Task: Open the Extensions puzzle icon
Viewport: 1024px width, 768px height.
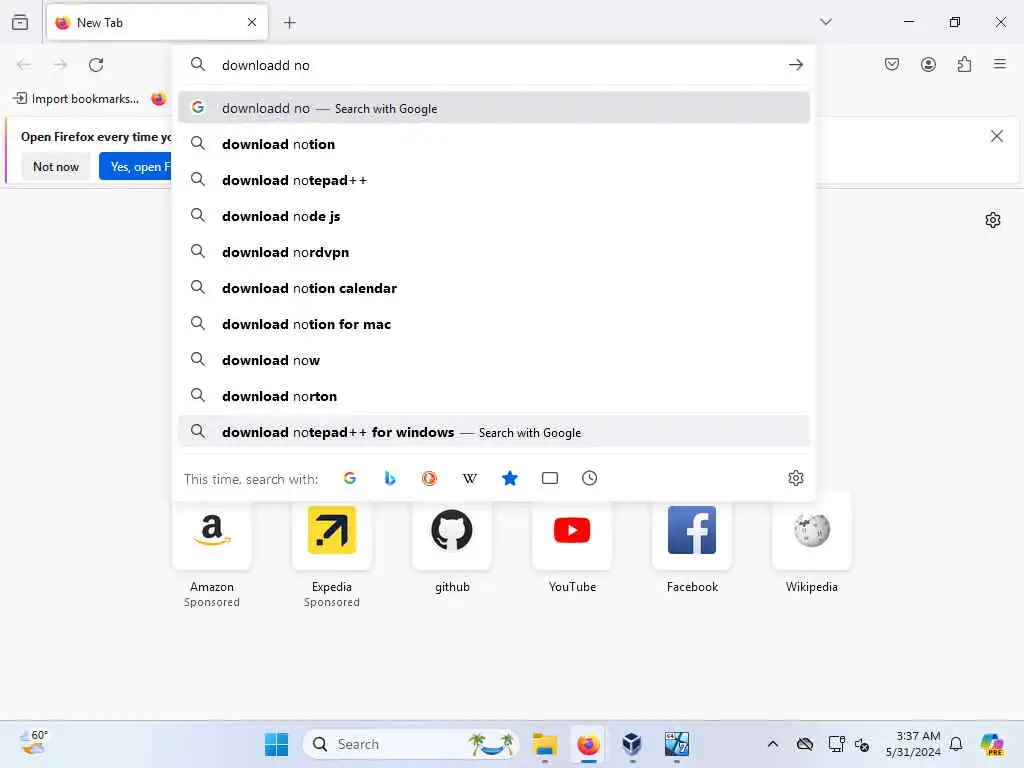Action: 964,64
